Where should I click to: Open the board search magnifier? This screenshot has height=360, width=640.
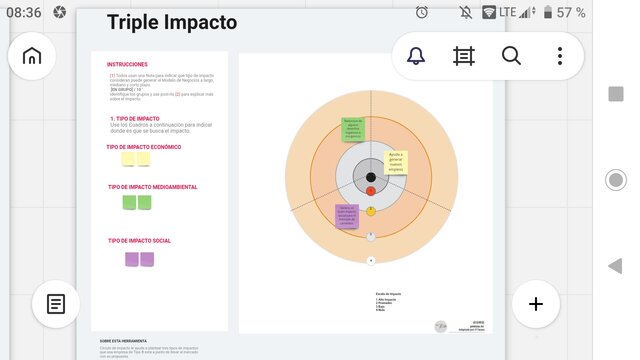[511, 56]
